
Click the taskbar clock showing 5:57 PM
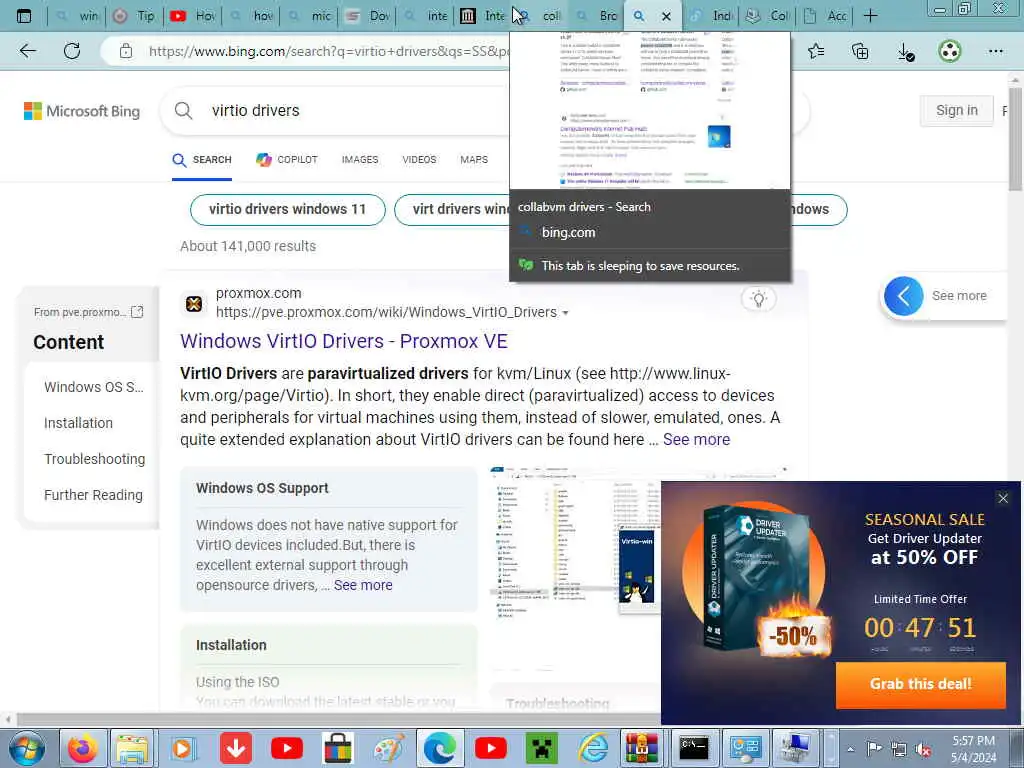pyautogui.click(x=974, y=749)
